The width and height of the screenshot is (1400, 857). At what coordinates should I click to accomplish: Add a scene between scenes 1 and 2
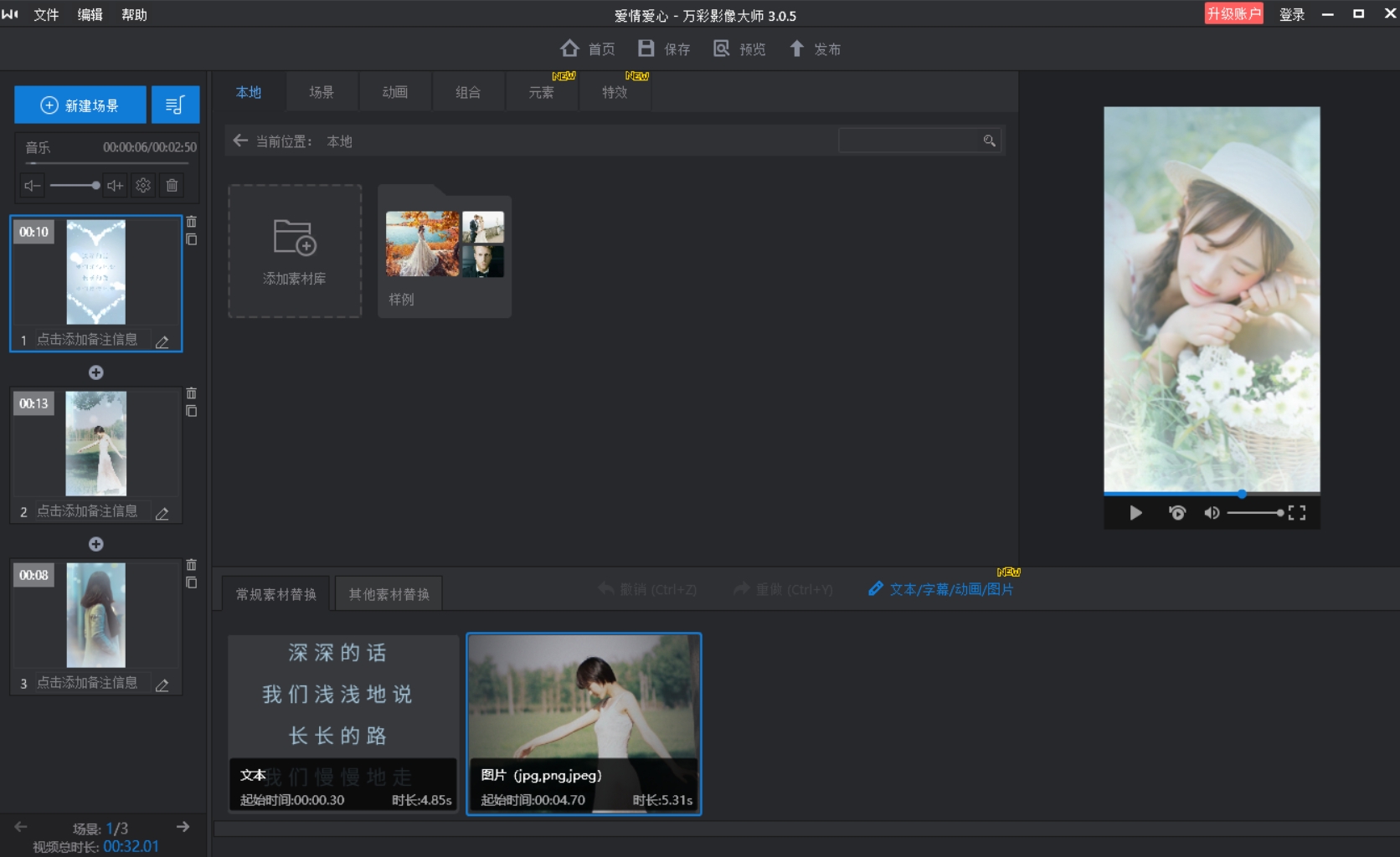tap(96, 372)
